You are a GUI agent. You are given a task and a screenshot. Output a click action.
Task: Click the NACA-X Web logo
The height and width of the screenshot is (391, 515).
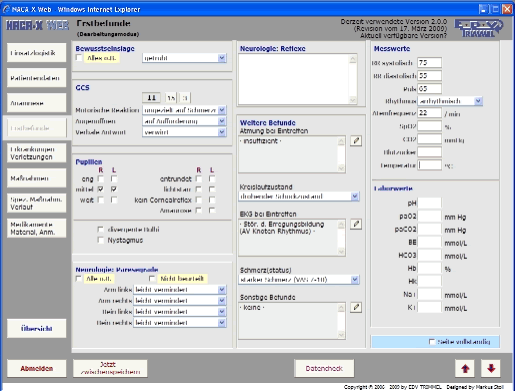pos(37,25)
